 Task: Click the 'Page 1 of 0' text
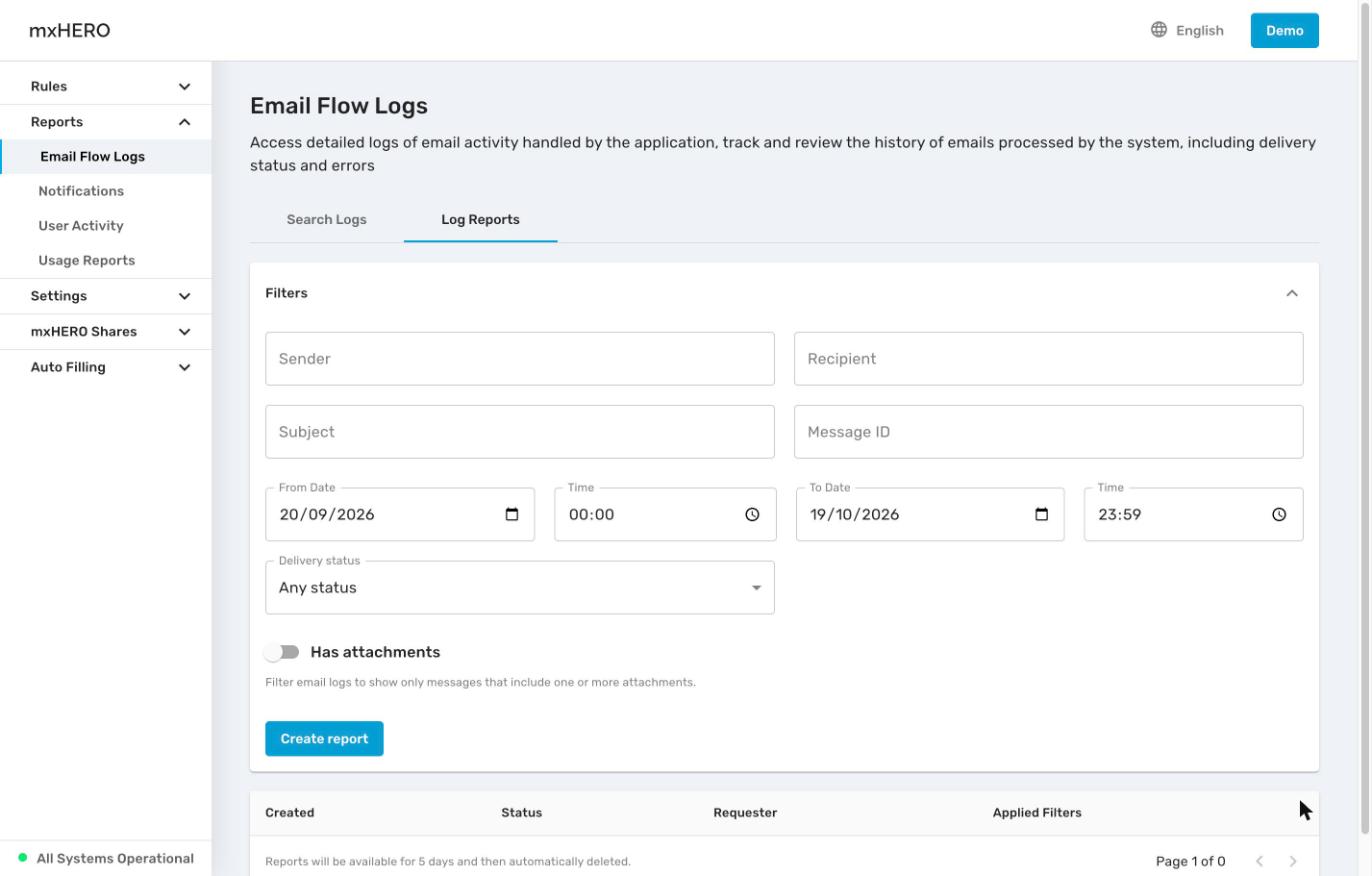tap(1190, 861)
